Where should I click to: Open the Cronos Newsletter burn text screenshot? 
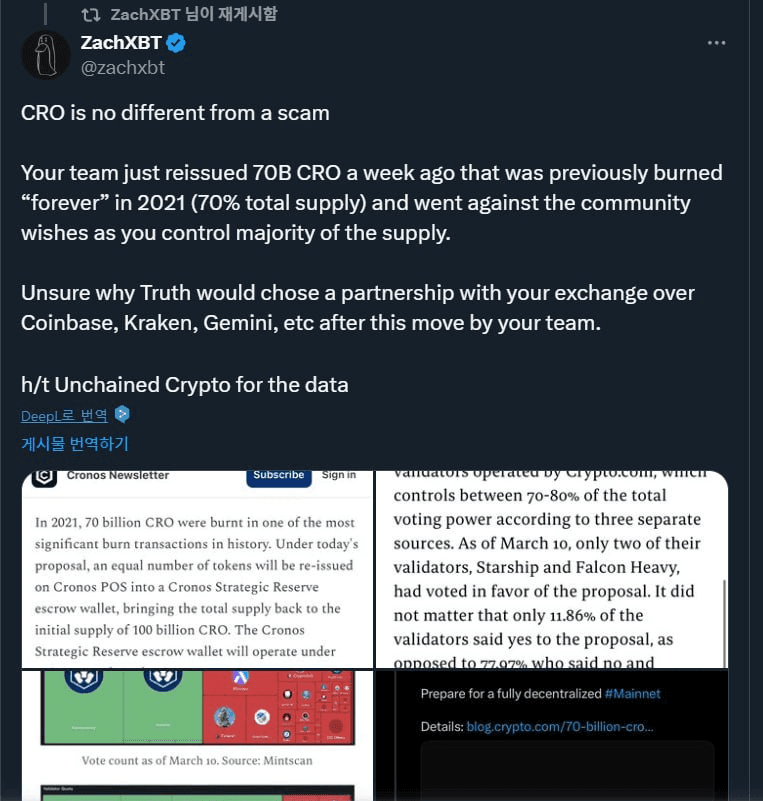pyautogui.click(x=197, y=569)
